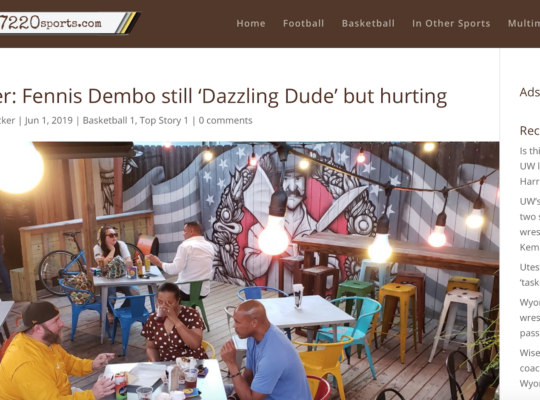
Task: Click the featured patio photo
Action: 249,270
